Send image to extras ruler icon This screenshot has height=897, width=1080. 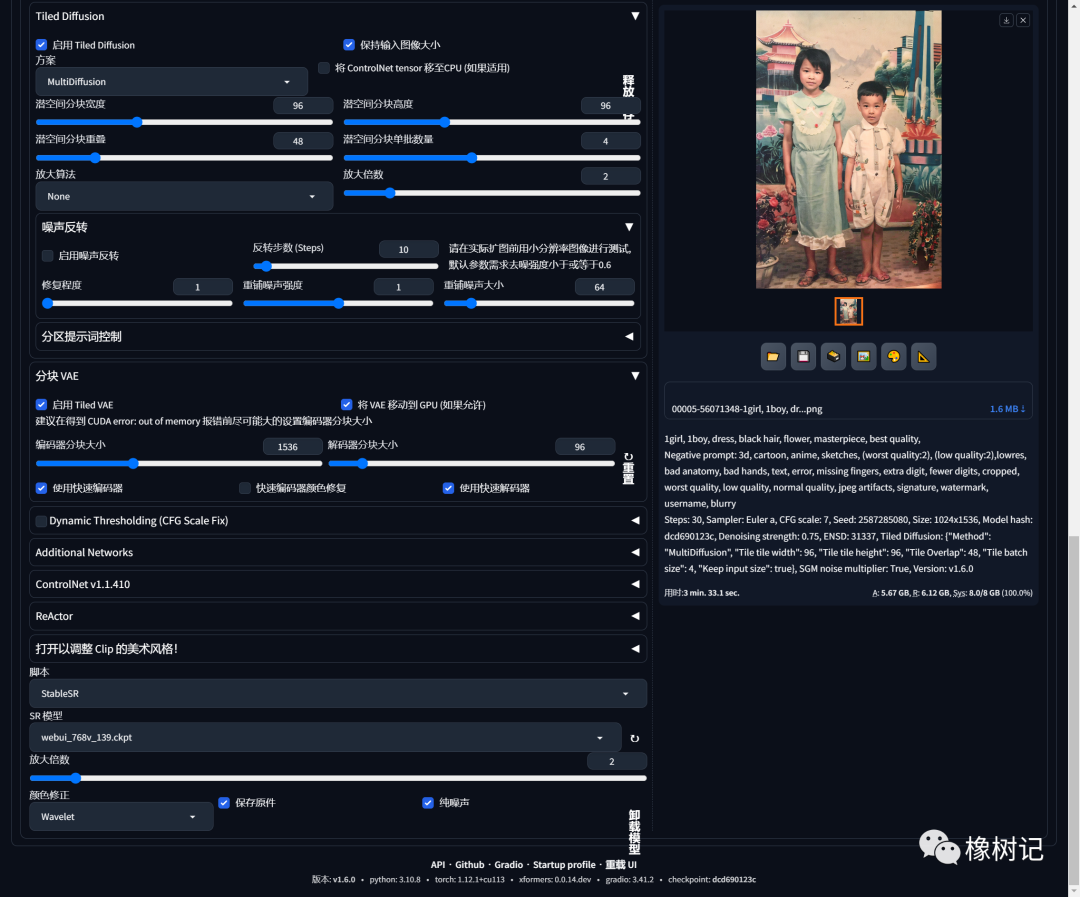point(924,356)
